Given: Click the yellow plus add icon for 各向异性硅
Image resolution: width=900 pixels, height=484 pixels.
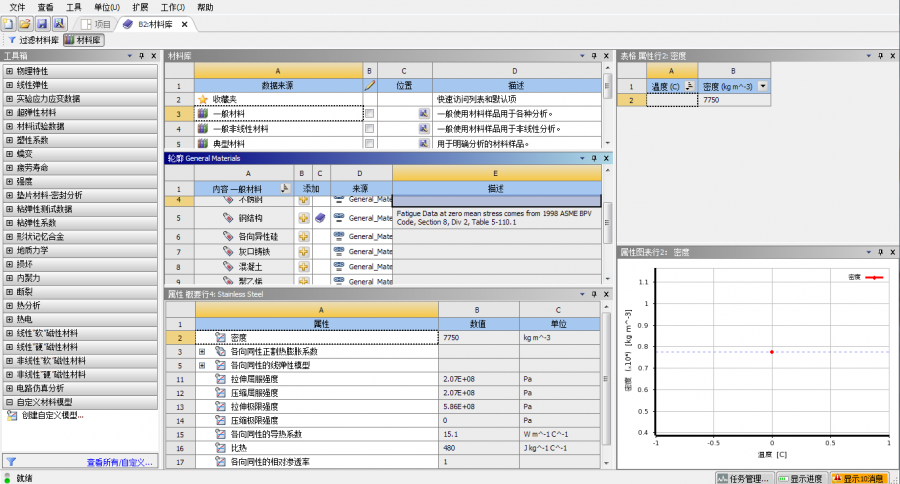Looking at the screenshot, I should (303, 237).
